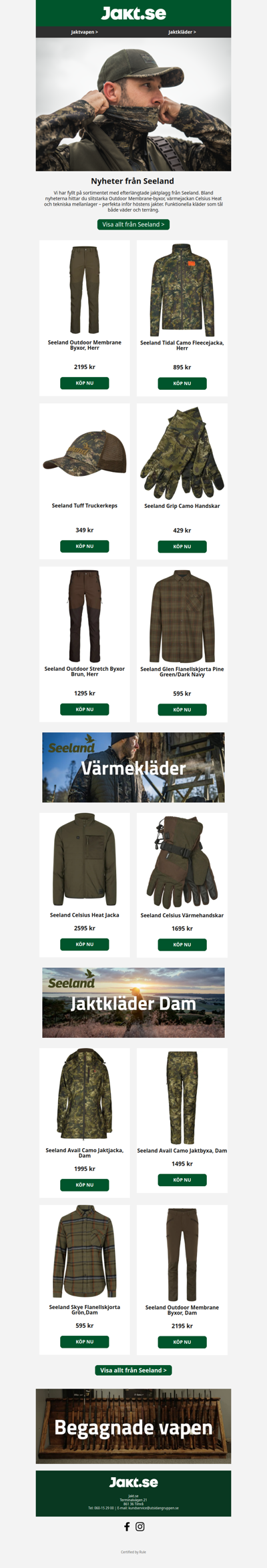The width and height of the screenshot is (267, 1568).
Task: Open the Begagnade vapen banner
Action: pos(133,1426)
